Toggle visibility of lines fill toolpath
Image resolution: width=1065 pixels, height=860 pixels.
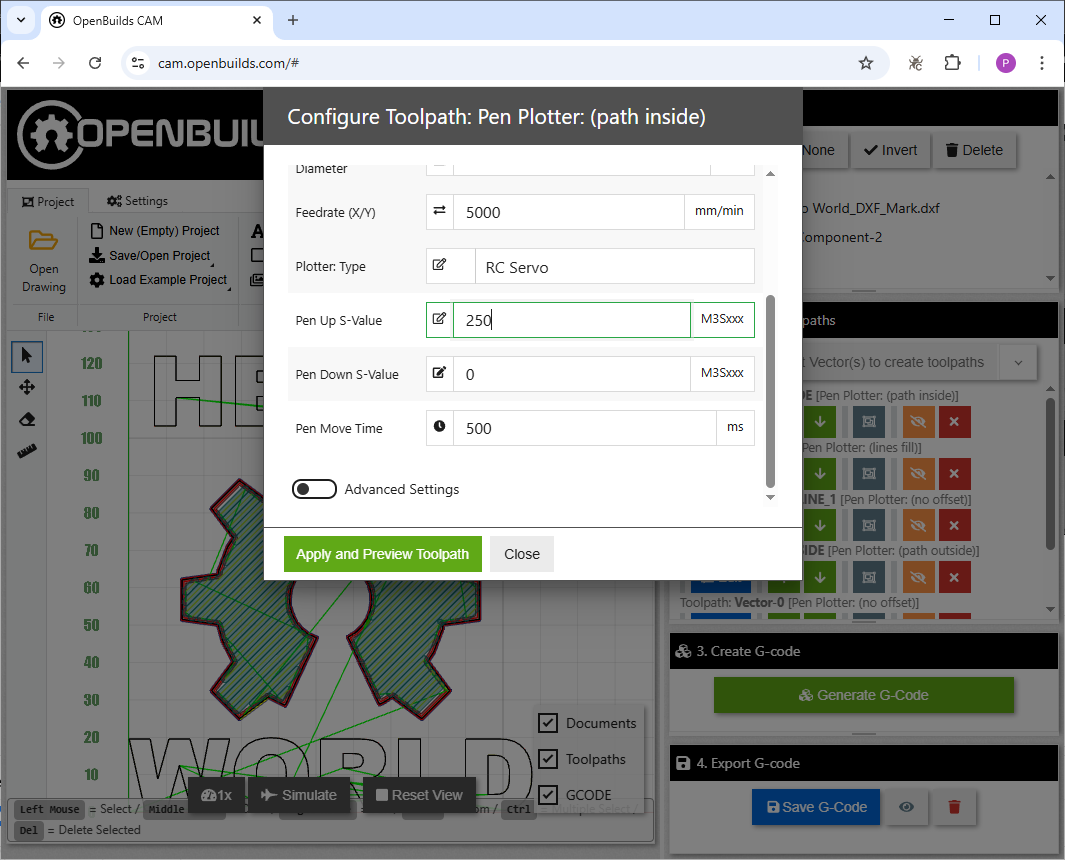[x=918, y=473]
